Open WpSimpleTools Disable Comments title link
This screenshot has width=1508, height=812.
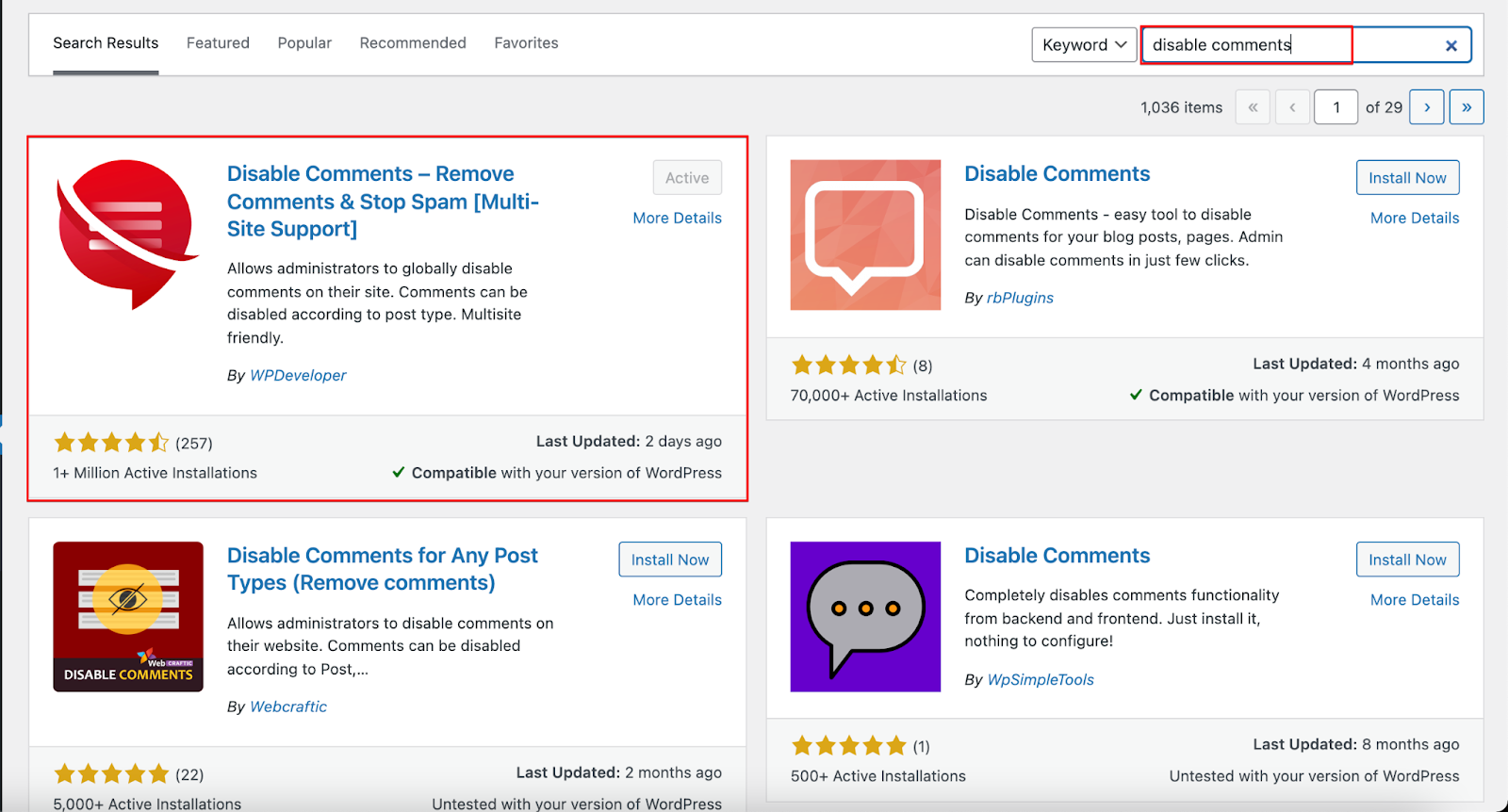pos(1057,556)
